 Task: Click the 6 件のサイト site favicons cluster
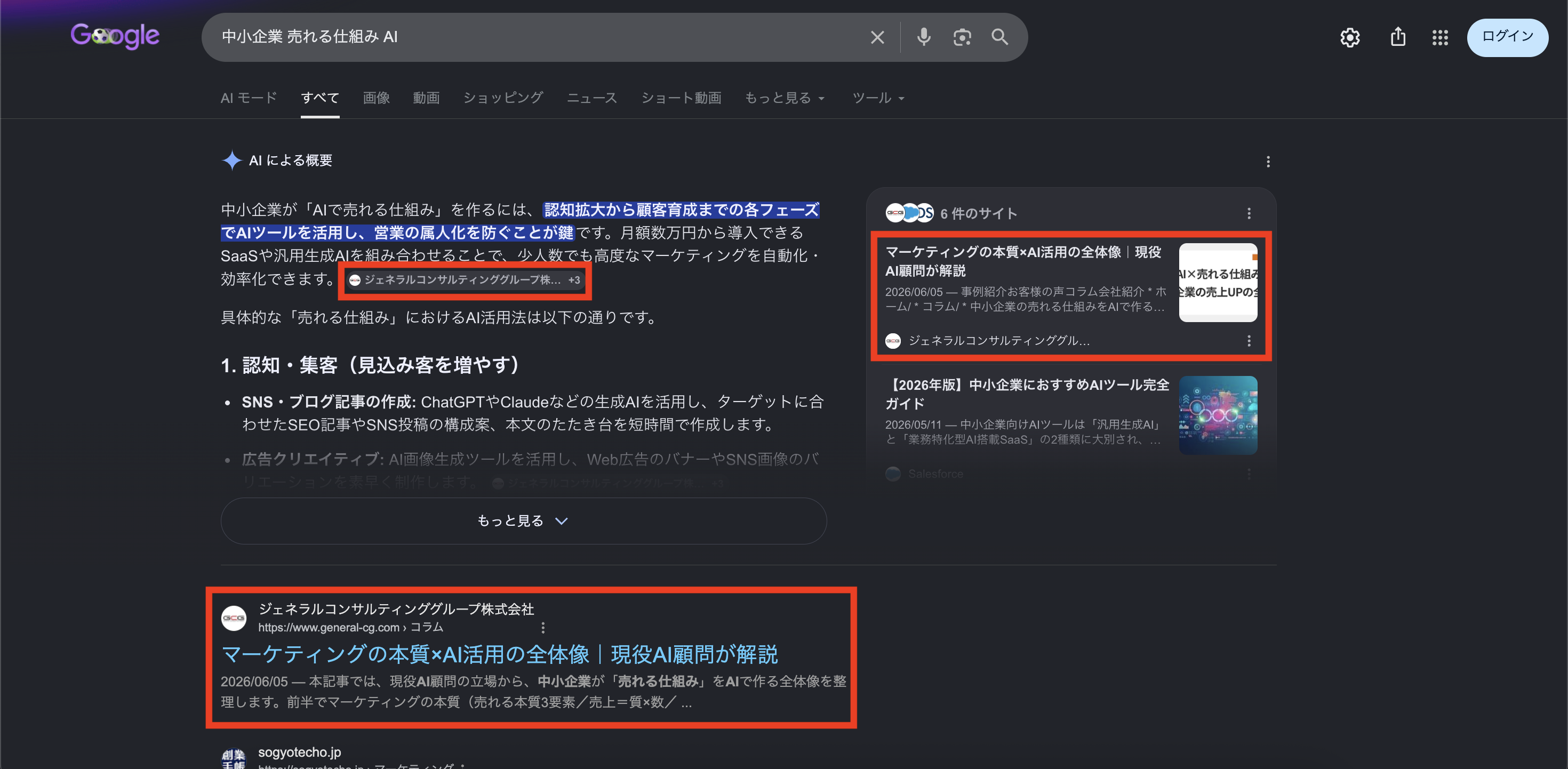(909, 212)
